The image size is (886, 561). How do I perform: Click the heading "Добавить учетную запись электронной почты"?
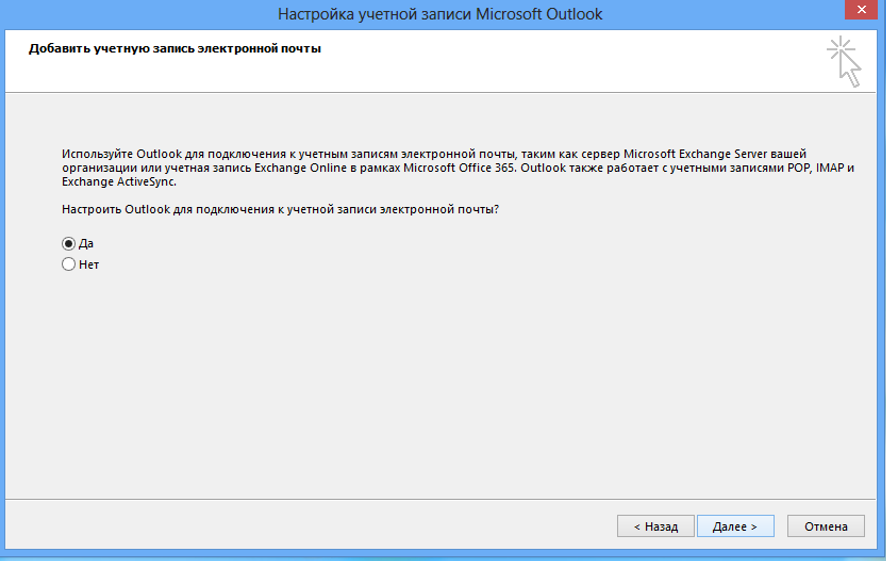[x=175, y=48]
